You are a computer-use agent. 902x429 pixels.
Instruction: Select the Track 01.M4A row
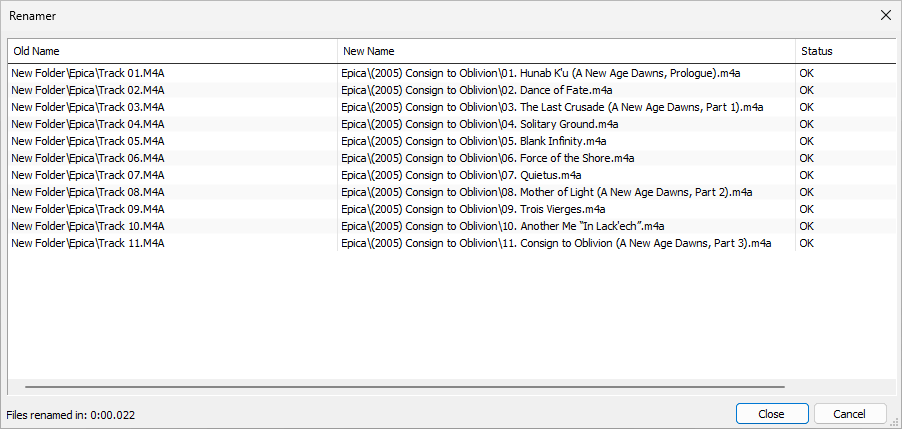pyautogui.click(x=88, y=73)
